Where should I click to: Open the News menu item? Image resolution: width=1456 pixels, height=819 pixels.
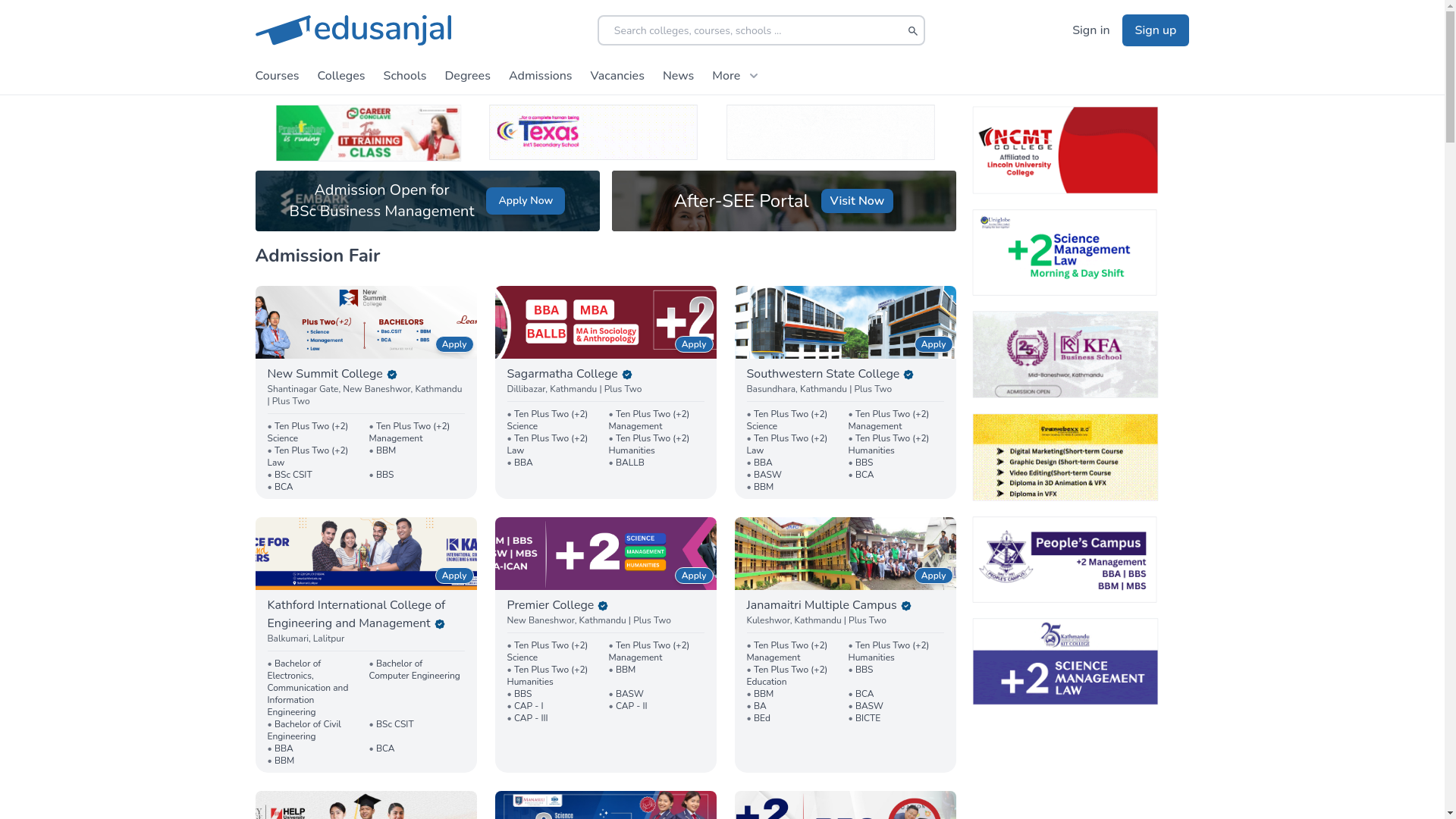click(678, 76)
